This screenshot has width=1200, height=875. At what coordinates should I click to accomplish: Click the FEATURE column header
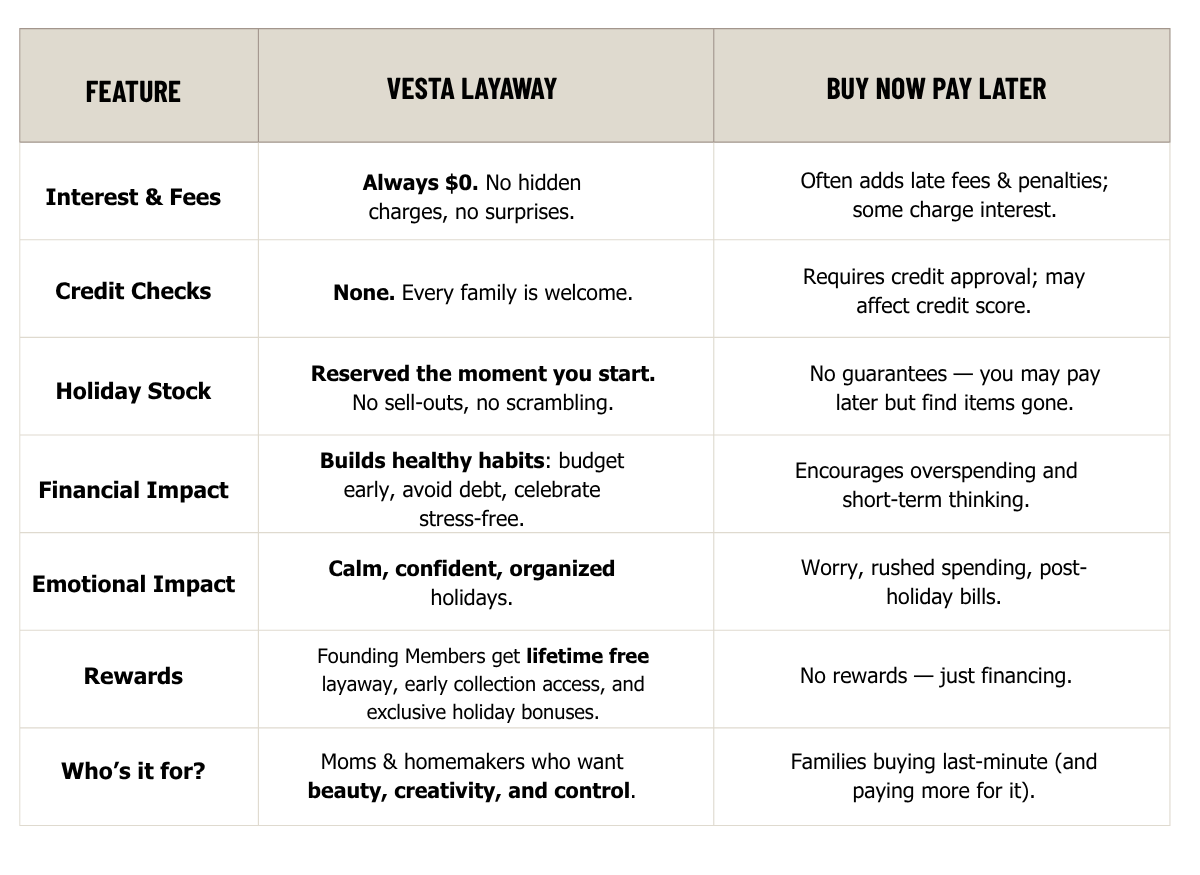(x=133, y=92)
